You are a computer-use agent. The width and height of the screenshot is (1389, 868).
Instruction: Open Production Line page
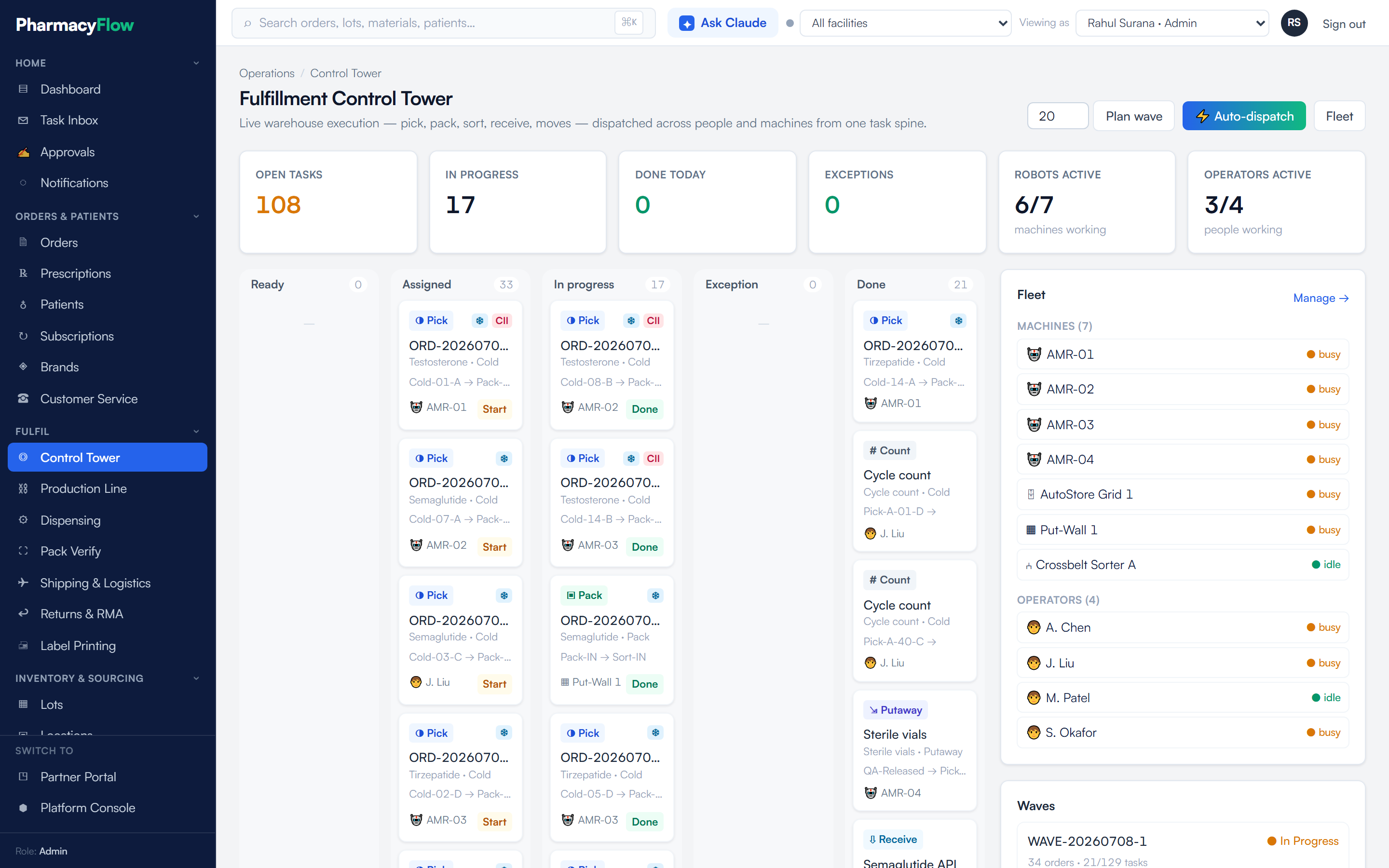[108, 488]
